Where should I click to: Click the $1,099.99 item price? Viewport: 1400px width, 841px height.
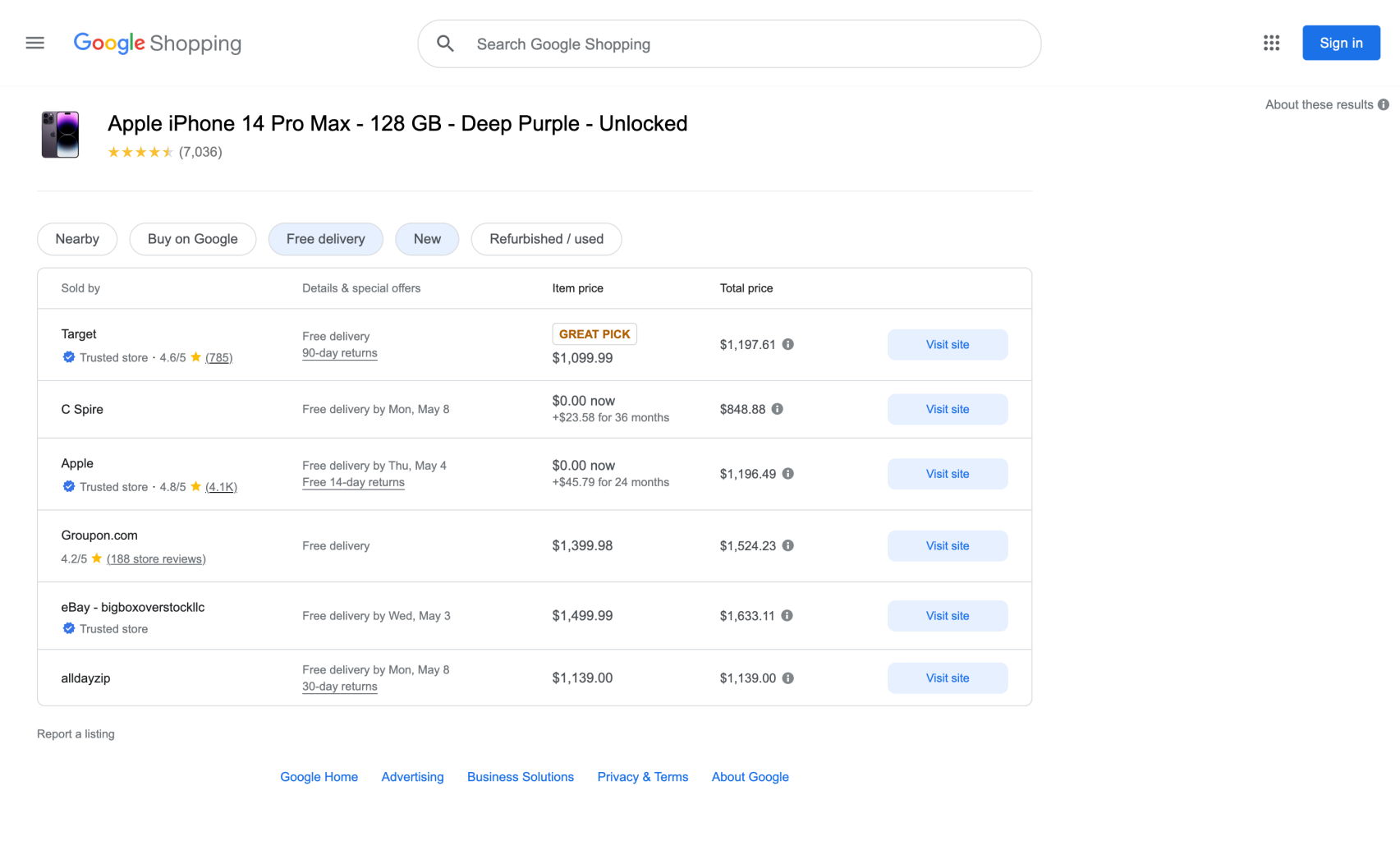(x=582, y=358)
